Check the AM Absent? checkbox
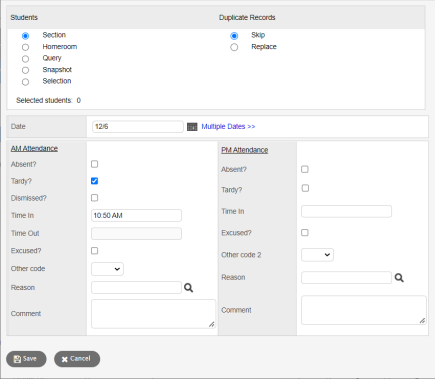435x379 pixels. pyautogui.click(x=95, y=164)
